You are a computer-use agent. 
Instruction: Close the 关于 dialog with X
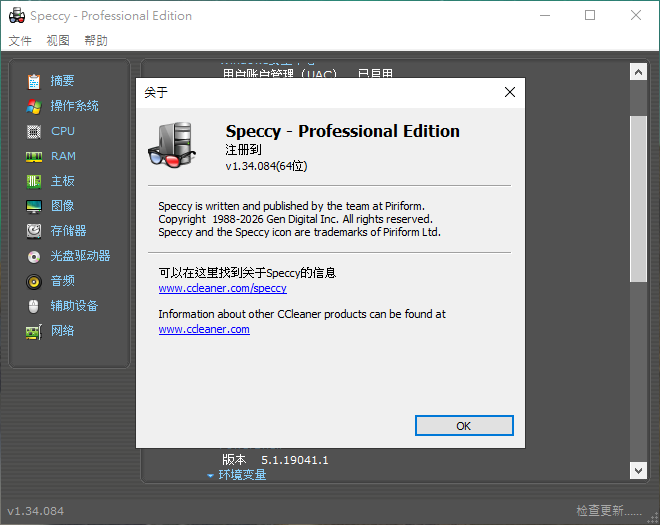(x=510, y=92)
